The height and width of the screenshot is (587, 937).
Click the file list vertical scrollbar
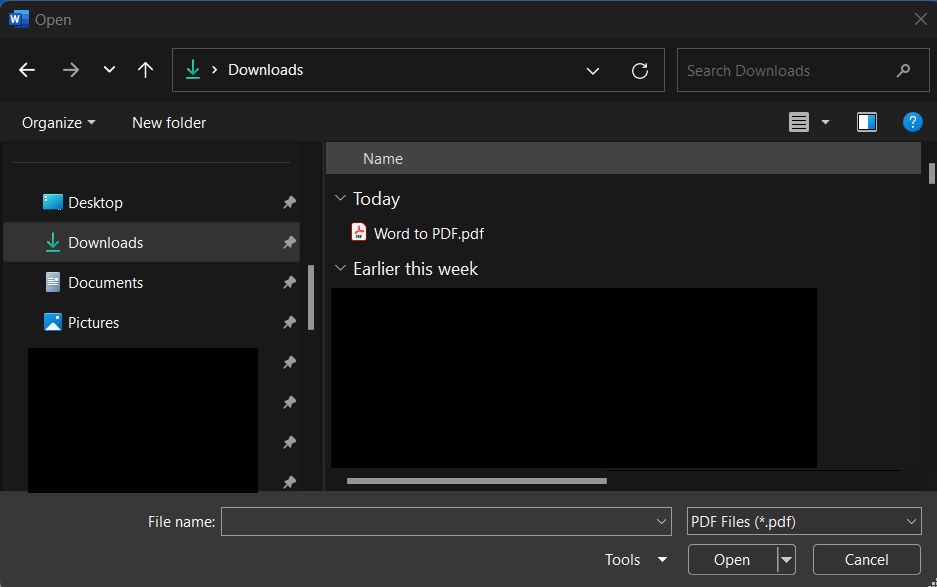(x=931, y=173)
